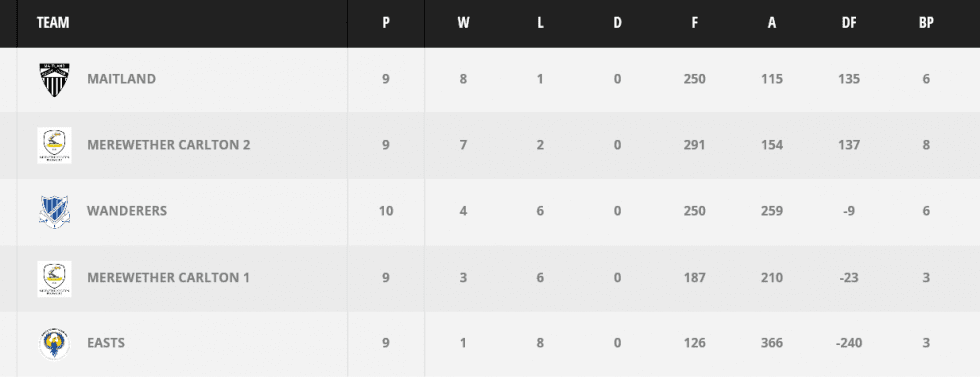Sort table by TEAM column header
The width and height of the screenshot is (980, 380).
(53, 23)
